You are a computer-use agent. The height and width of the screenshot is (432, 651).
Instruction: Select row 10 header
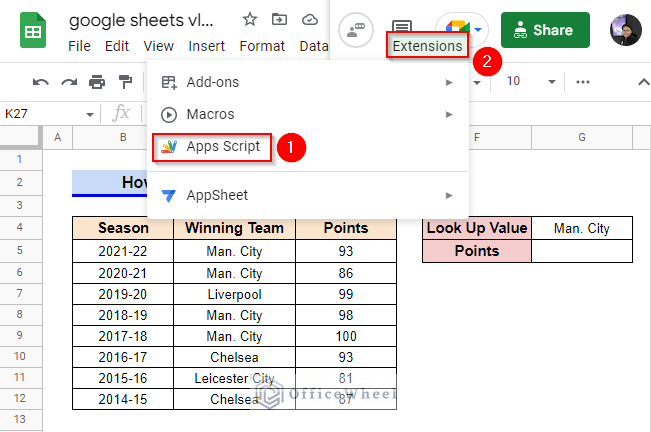(20, 356)
